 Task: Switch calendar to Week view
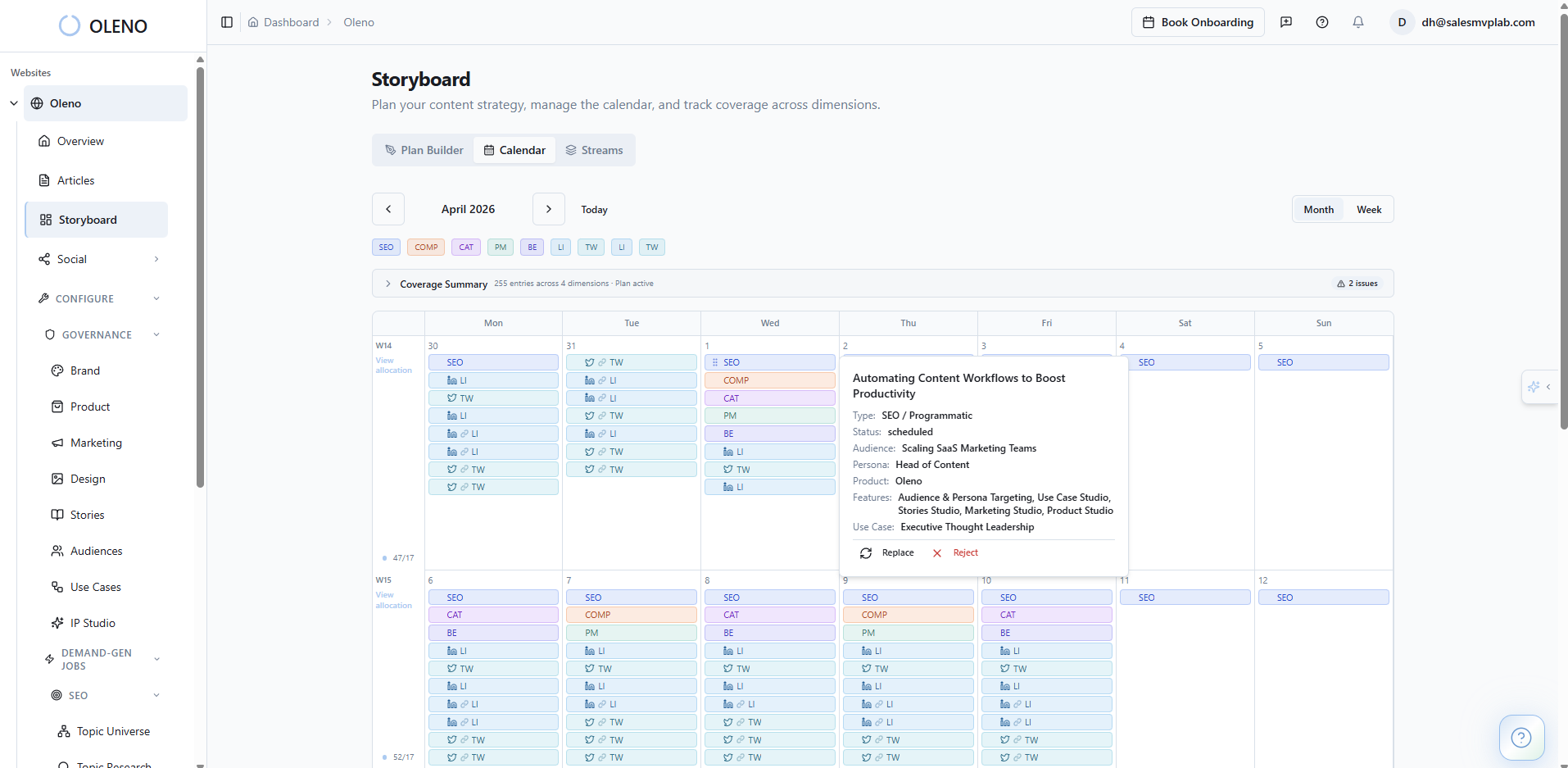(1369, 210)
